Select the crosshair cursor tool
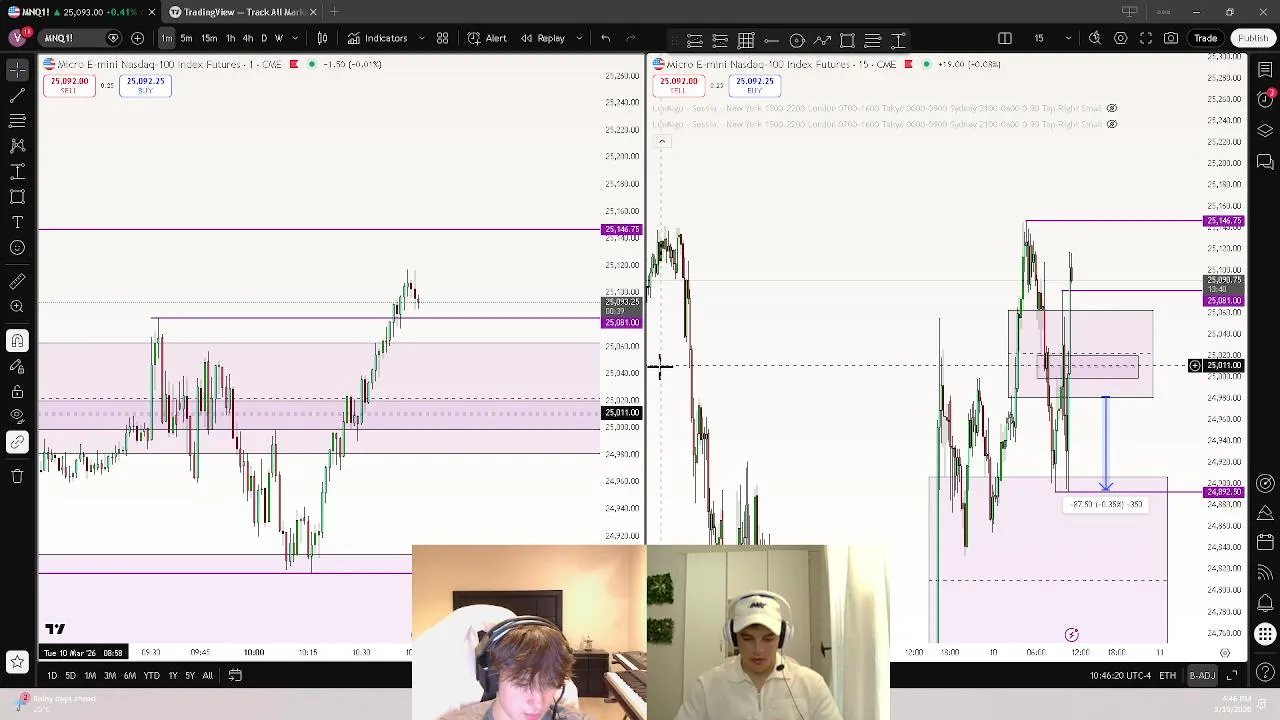1280x720 pixels. (17, 70)
